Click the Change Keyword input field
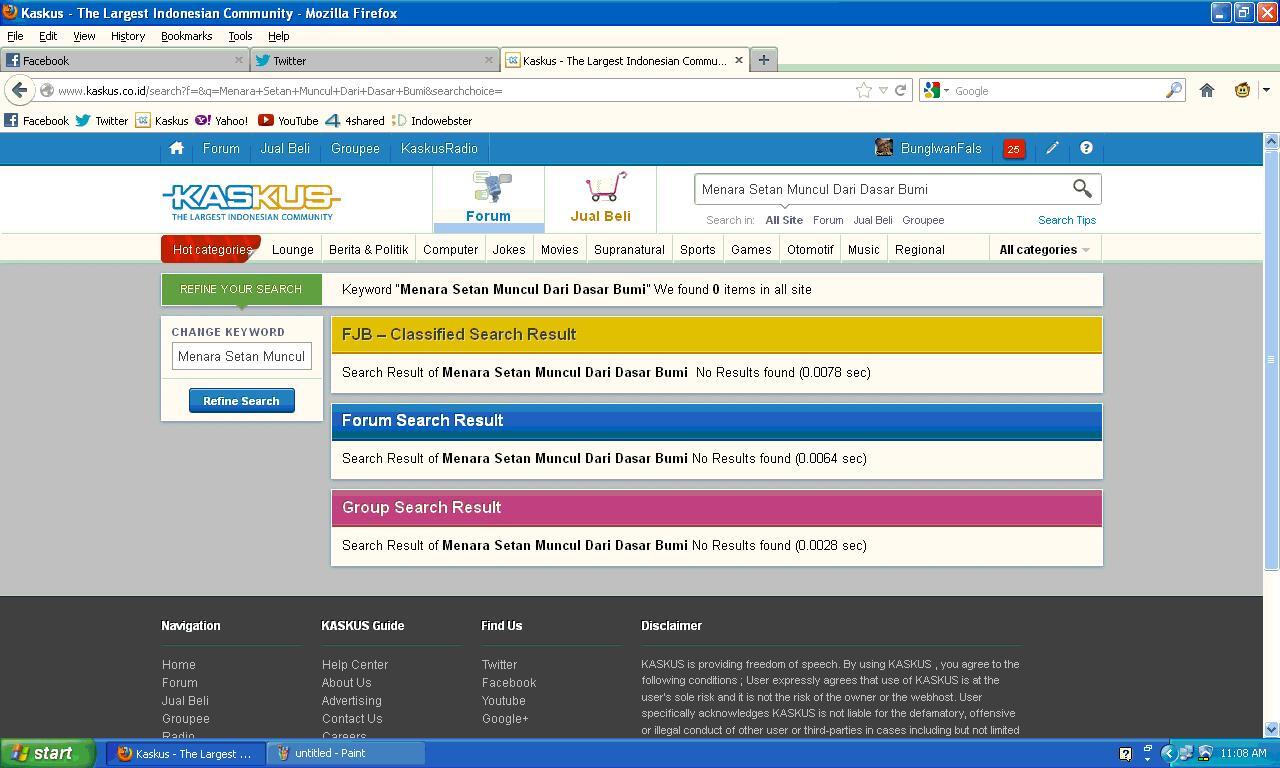Image resolution: width=1280 pixels, height=768 pixels. tap(241, 356)
